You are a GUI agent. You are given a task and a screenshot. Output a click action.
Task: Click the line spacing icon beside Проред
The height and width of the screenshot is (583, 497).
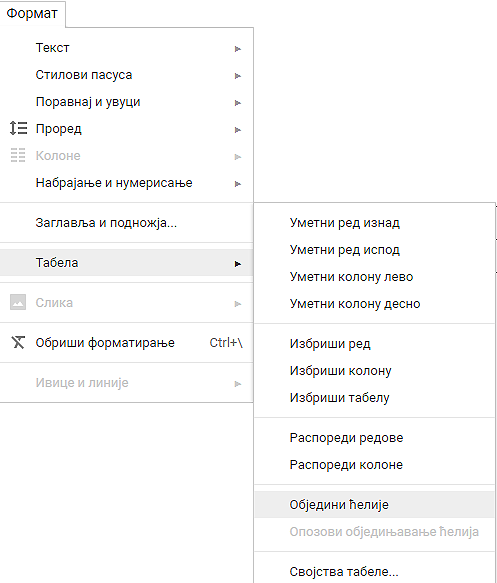pyautogui.click(x=18, y=128)
